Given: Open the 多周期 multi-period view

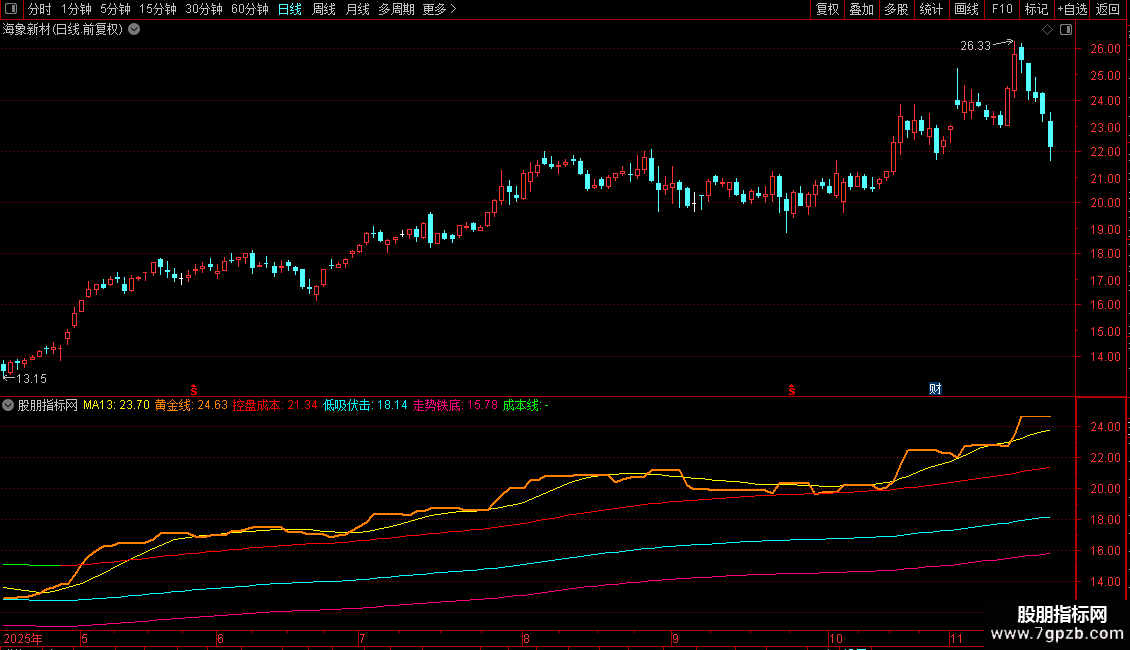Looking at the screenshot, I should (396, 9).
